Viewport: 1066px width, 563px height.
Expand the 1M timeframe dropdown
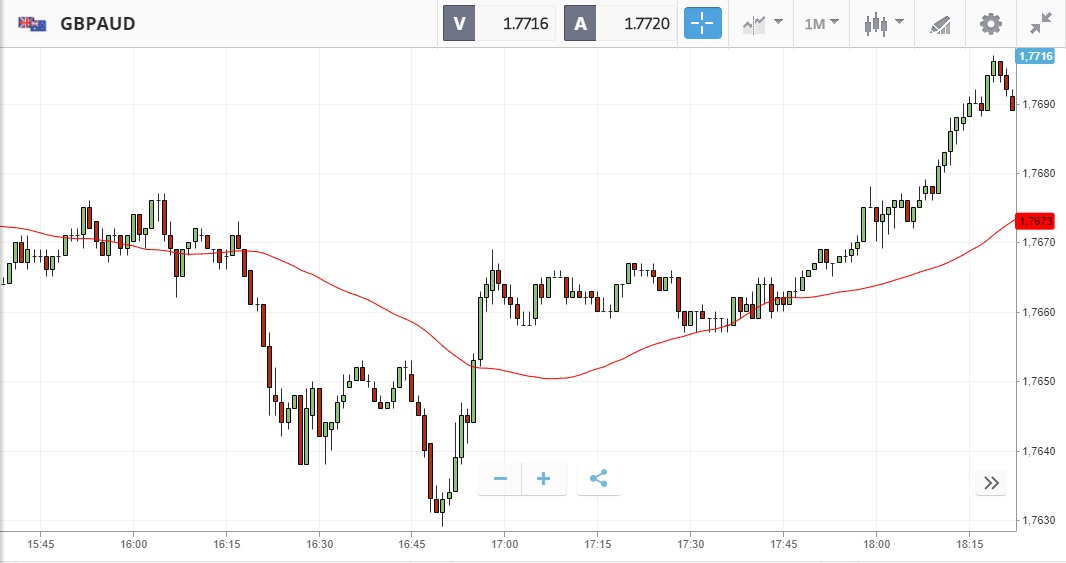(821, 23)
